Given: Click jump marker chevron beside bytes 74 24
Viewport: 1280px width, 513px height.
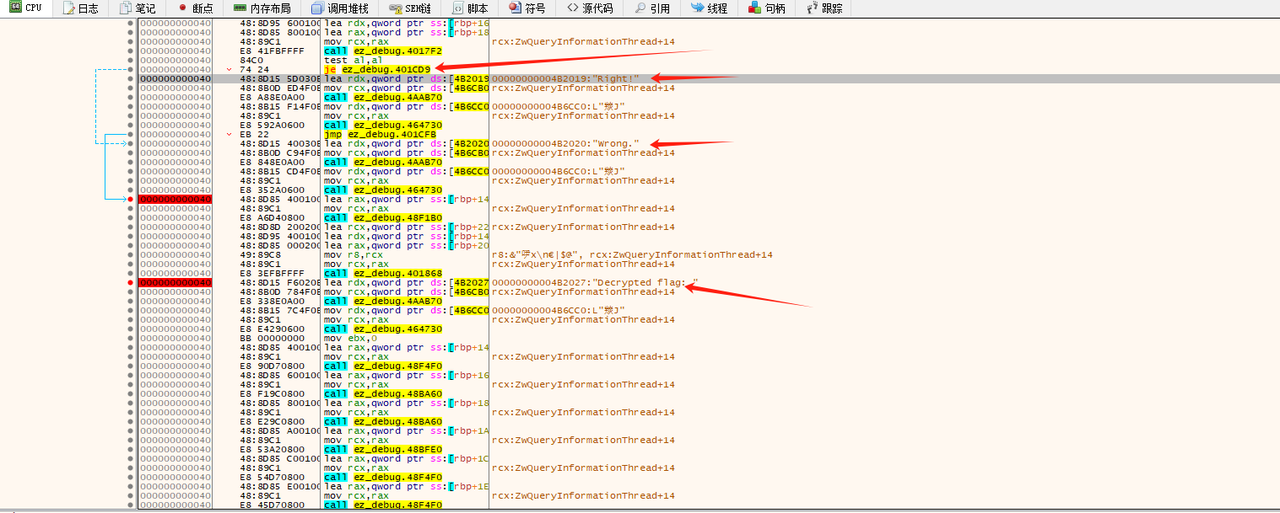Looking at the screenshot, I should [x=230, y=69].
